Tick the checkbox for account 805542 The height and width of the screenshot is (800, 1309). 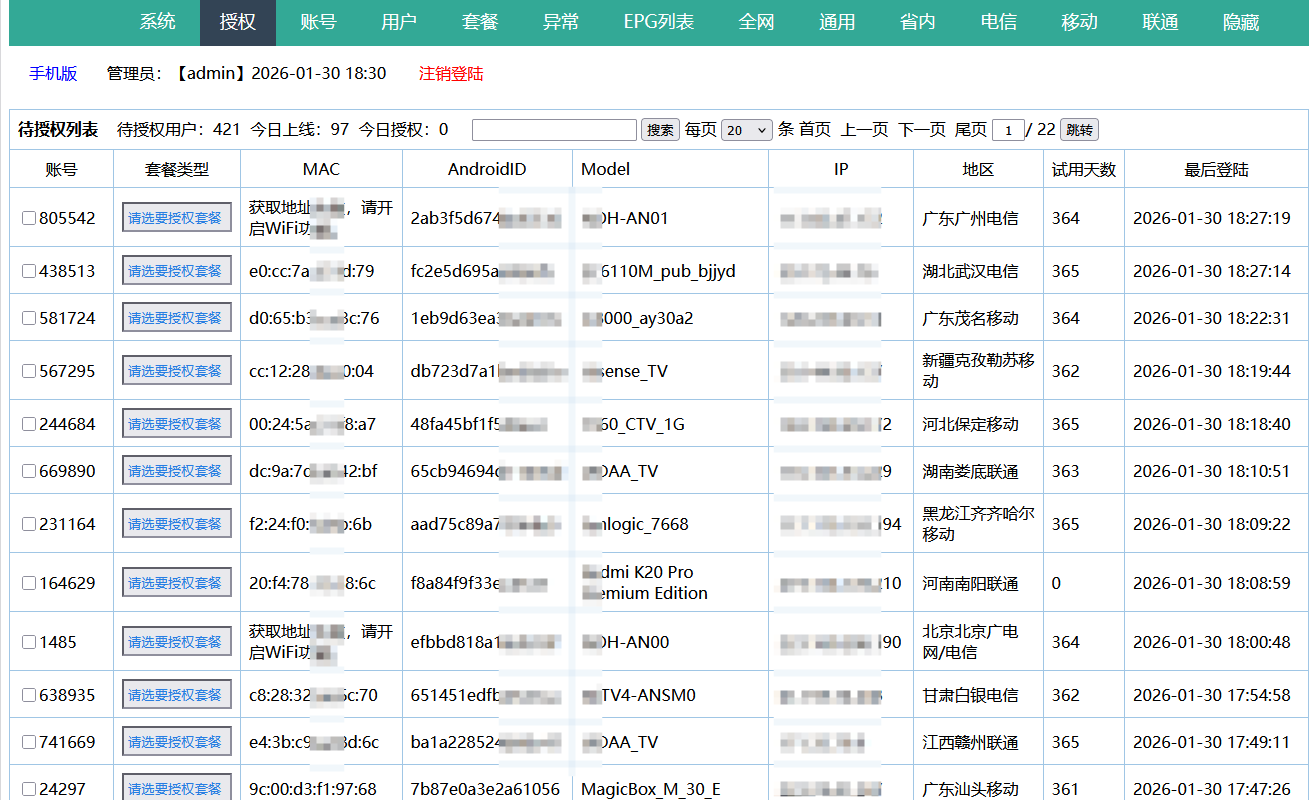coord(29,218)
